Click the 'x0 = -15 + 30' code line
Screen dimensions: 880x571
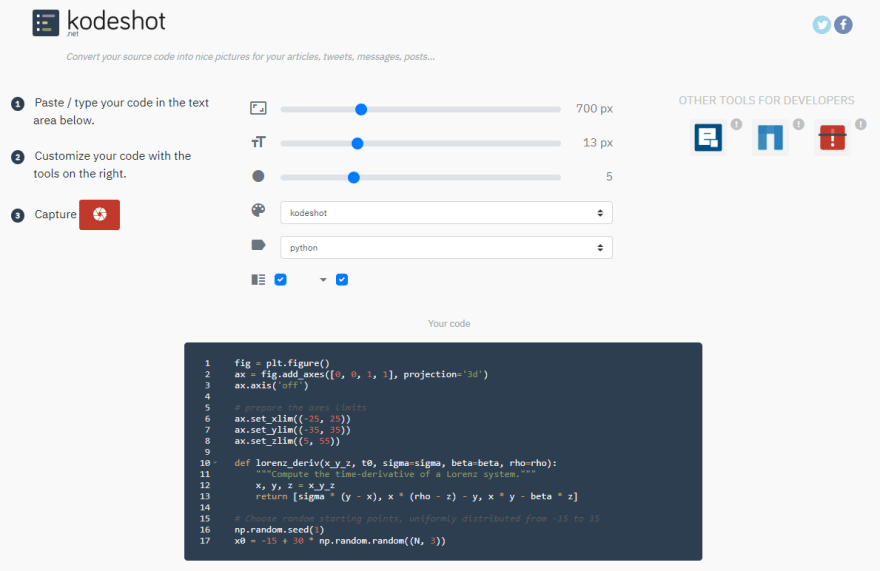(x=340, y=541)
